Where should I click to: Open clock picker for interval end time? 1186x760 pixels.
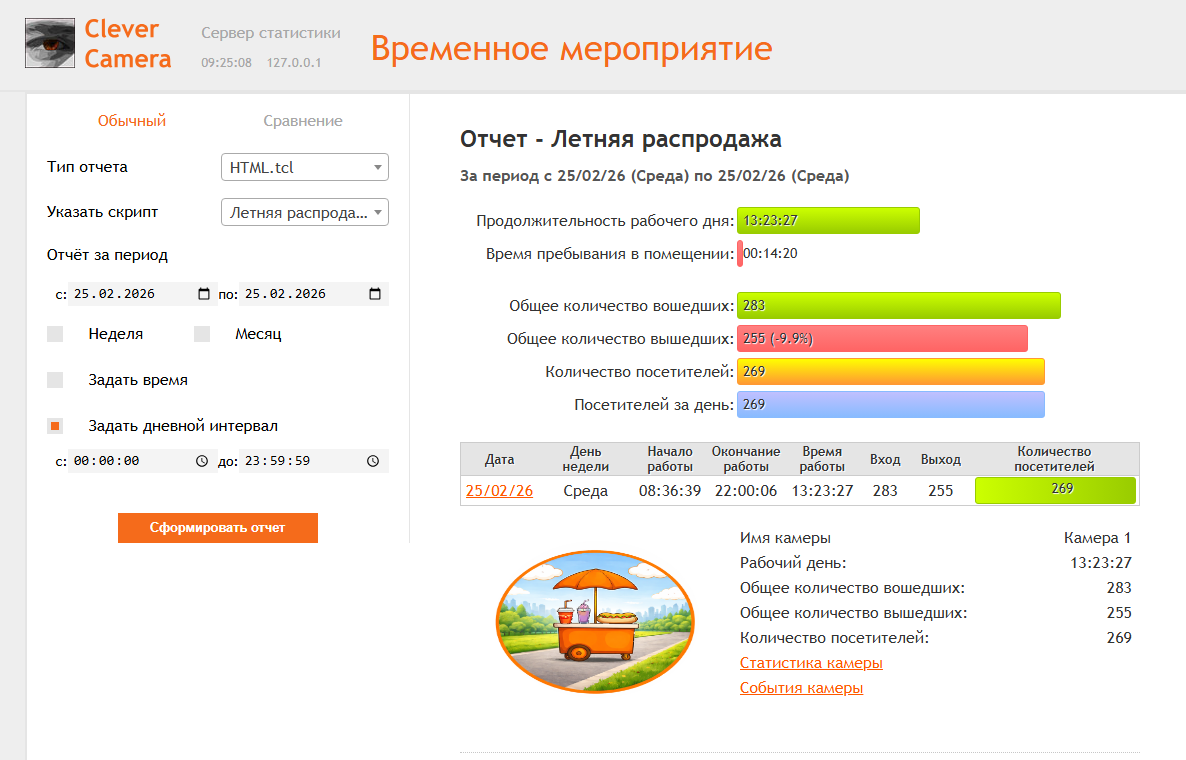pos(373,461)
